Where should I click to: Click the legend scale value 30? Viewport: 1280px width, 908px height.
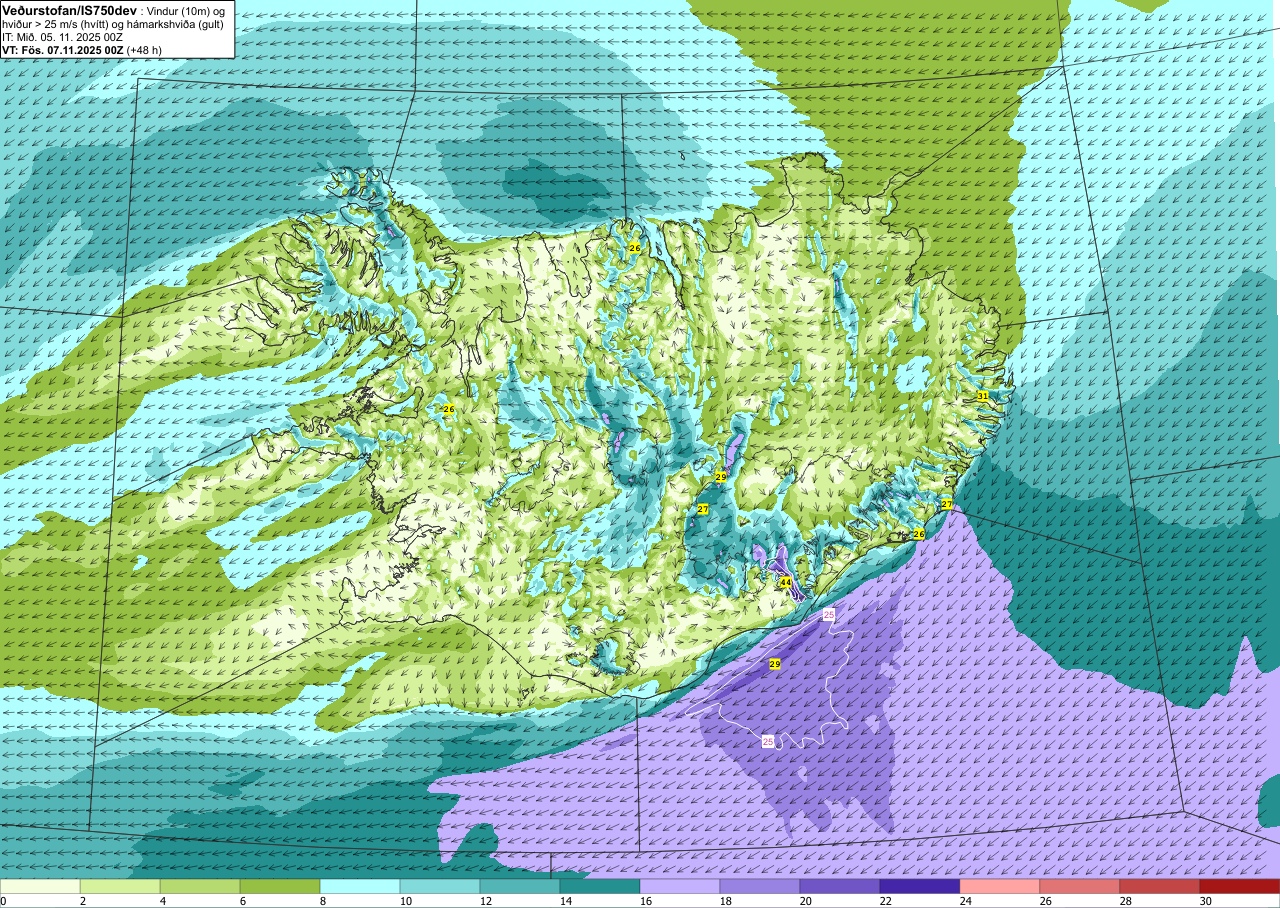click(x=1206, y=901)
